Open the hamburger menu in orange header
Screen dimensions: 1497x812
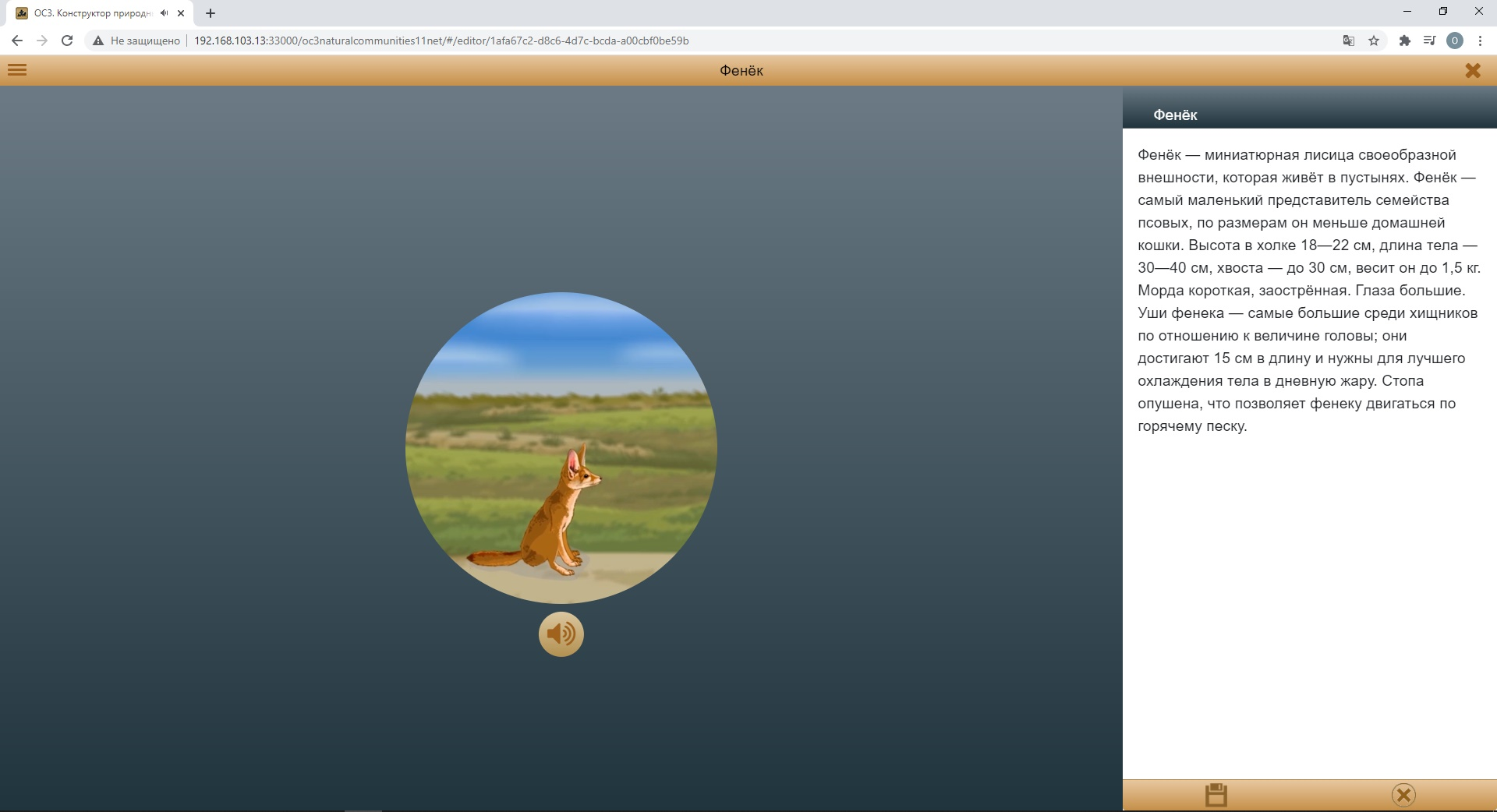point(17,70)
